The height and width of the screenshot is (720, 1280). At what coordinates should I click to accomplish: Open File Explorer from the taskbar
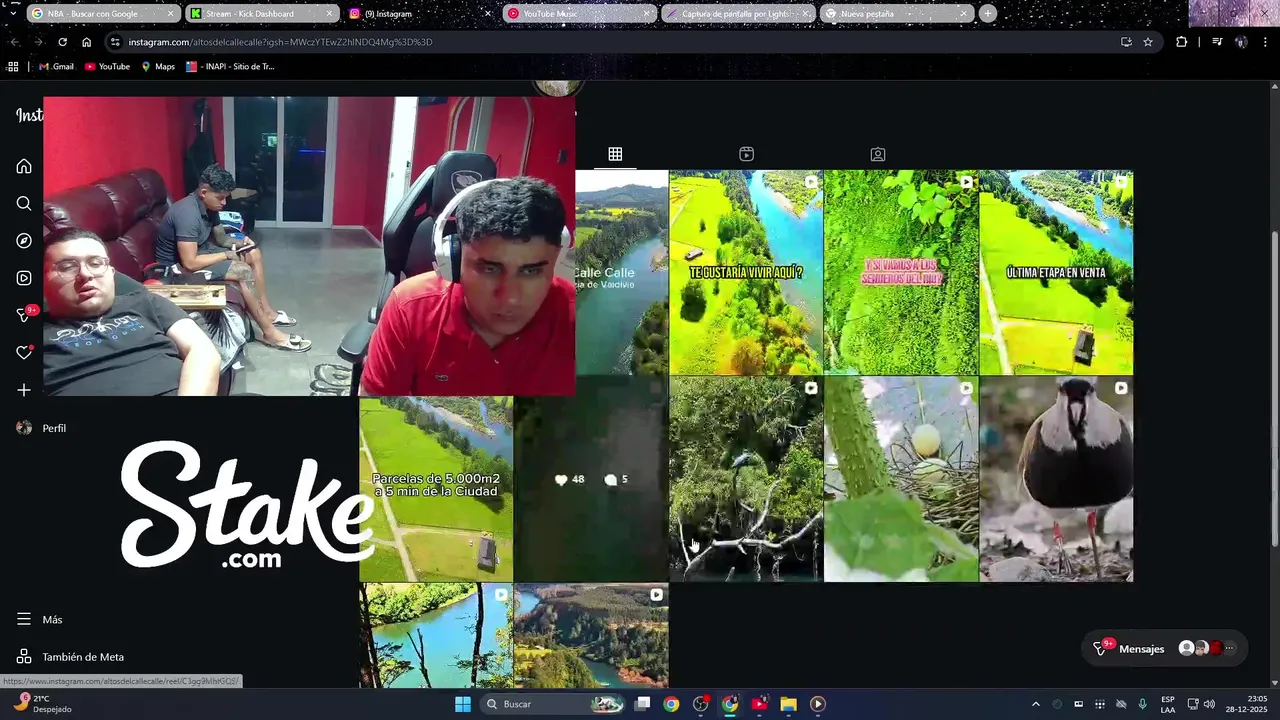(788, 704)
